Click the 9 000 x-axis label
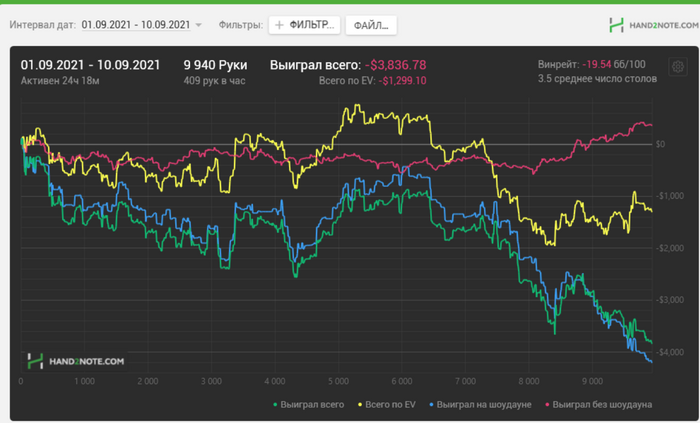The image size is (700, 423). (592, 382)
